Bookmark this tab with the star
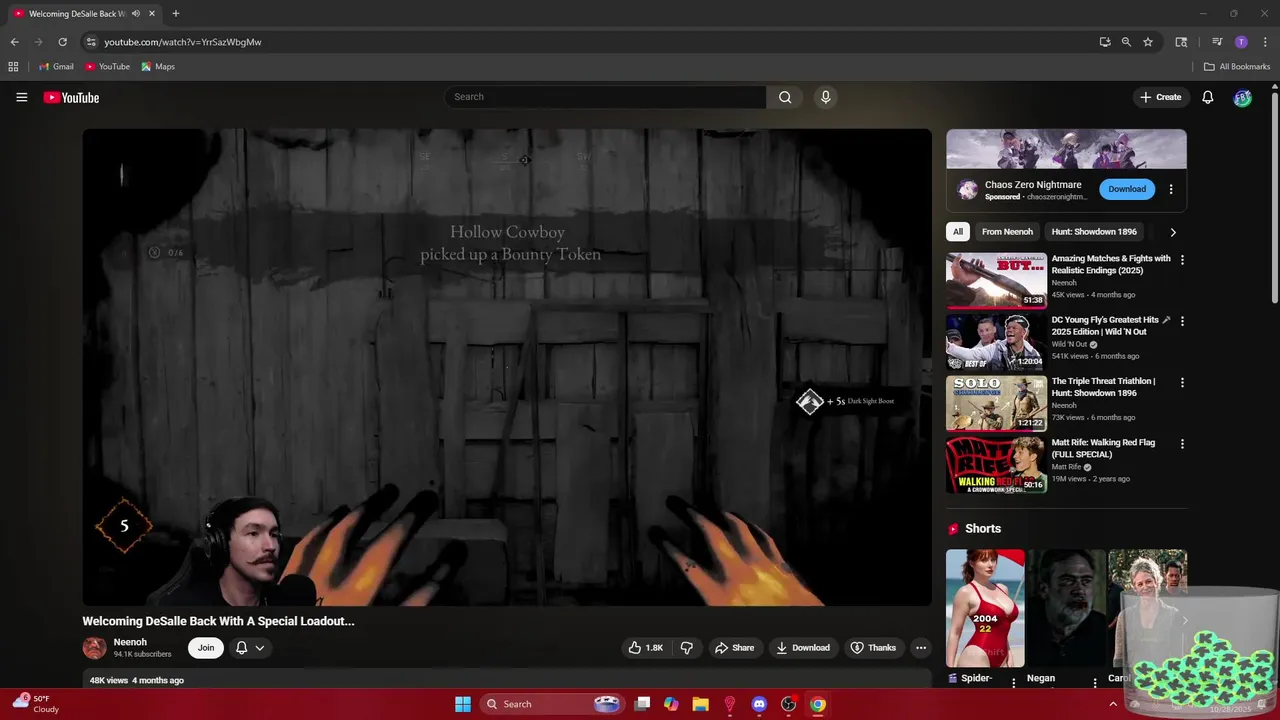The width and height of the screenshot is (1280, 720). (1148, 42)
